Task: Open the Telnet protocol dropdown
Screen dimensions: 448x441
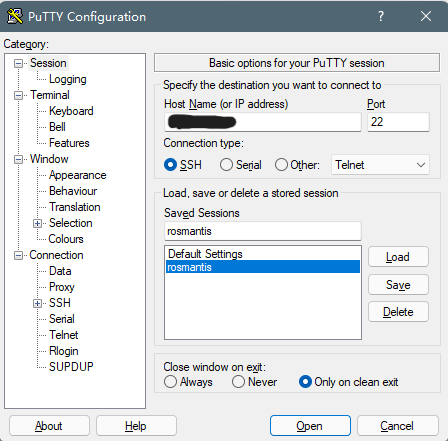Action: click(380, 165)
